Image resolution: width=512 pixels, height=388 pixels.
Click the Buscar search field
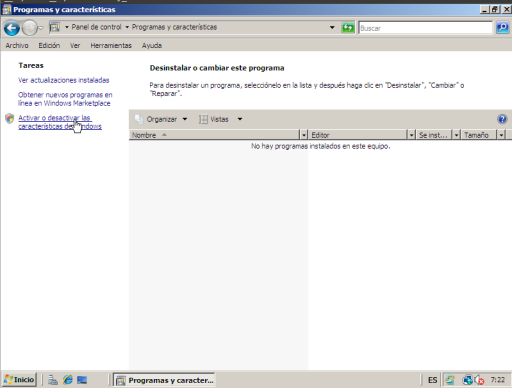pos(425,28)
